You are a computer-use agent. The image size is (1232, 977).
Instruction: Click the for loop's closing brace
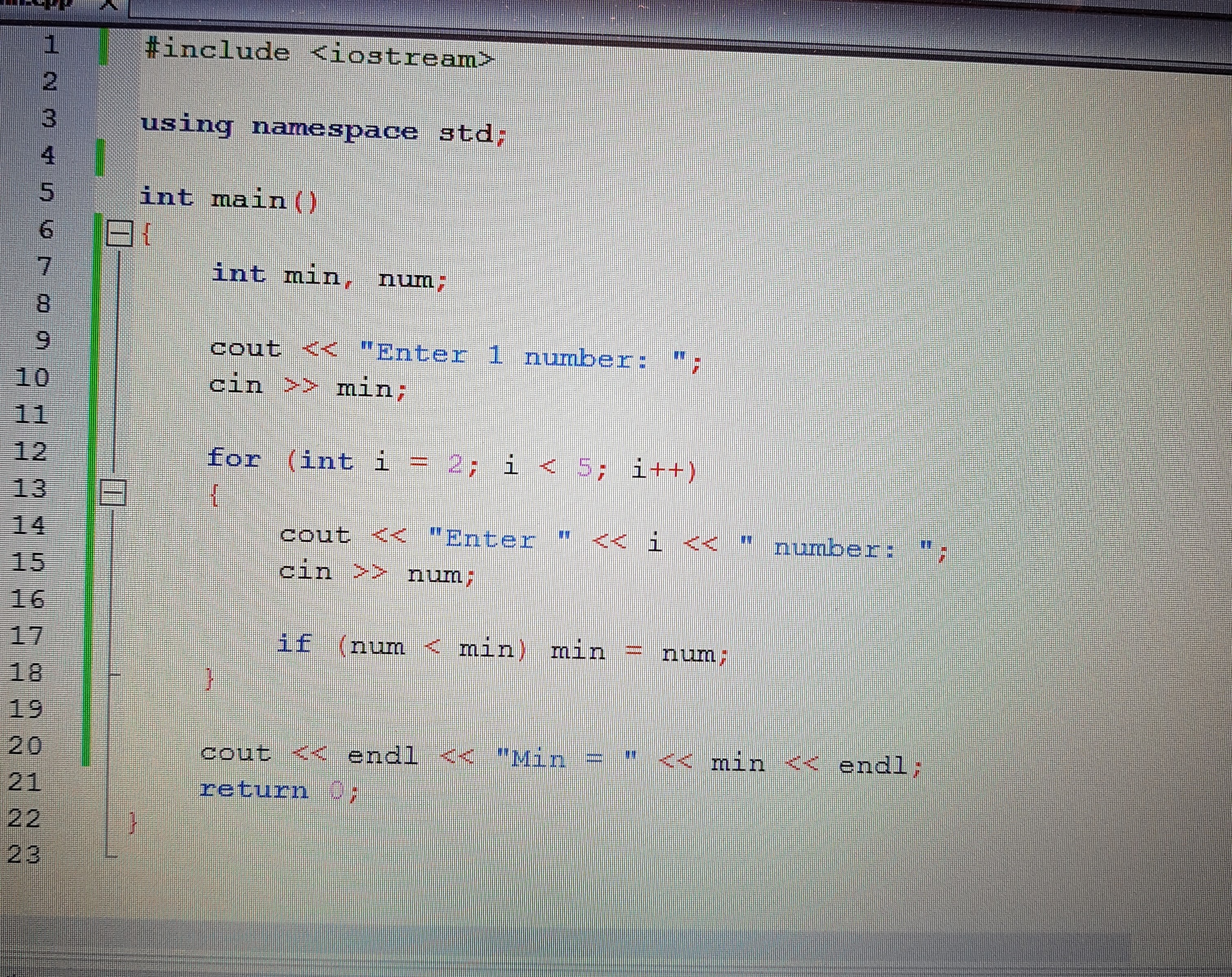209,679
